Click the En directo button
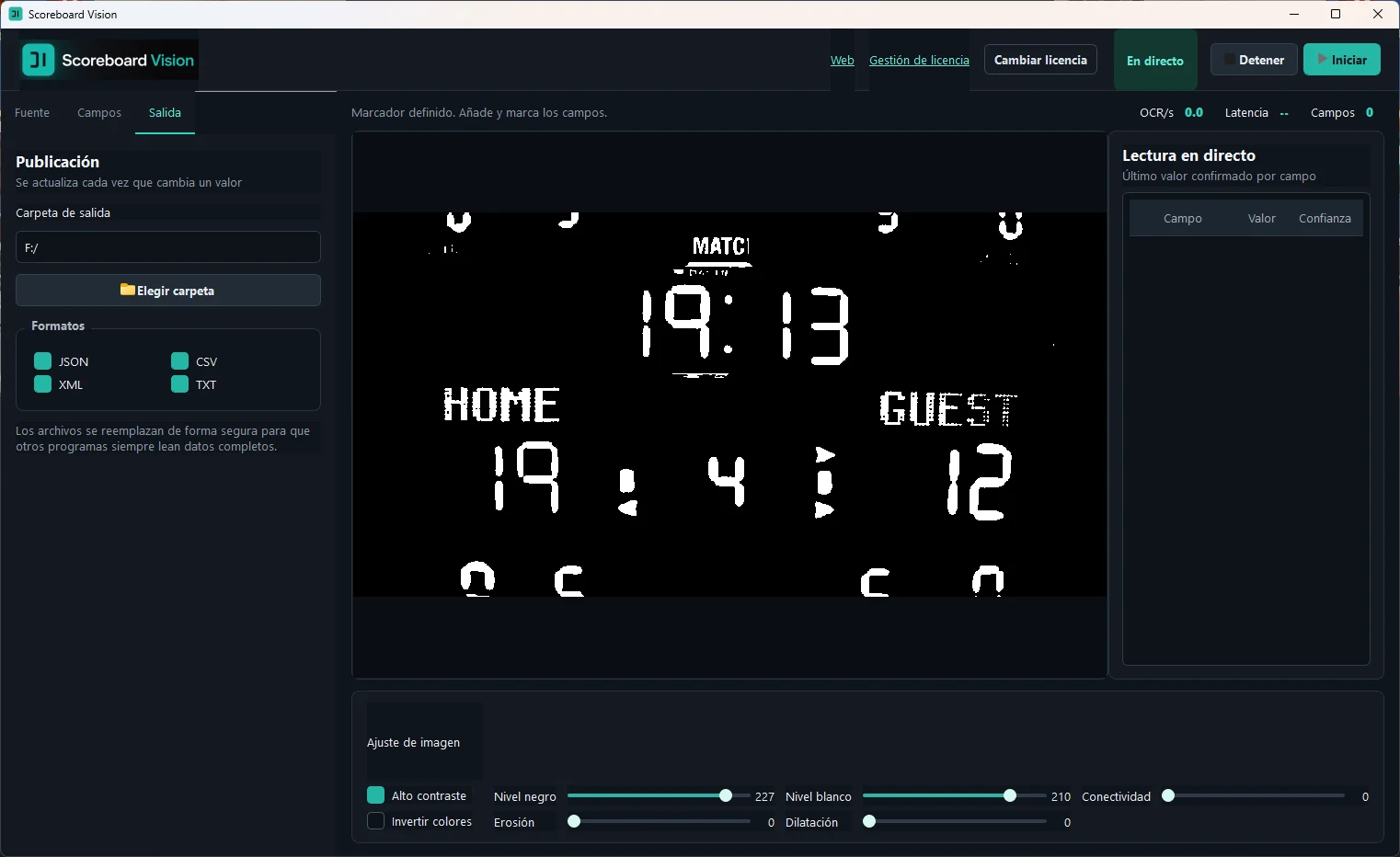This screenshot has height=857, width=1400. 1155,61
